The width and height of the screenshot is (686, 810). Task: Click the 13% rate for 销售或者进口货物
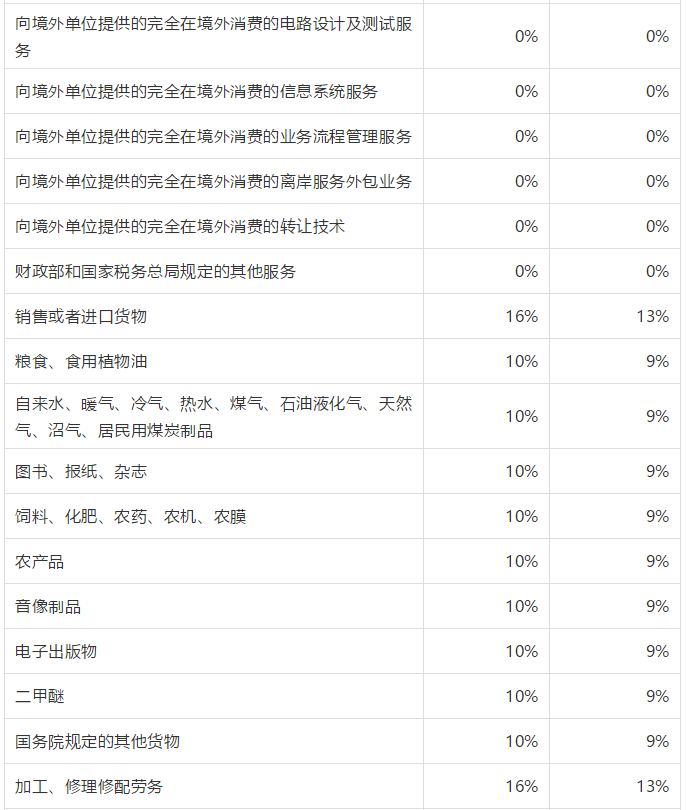click(652, 316)
